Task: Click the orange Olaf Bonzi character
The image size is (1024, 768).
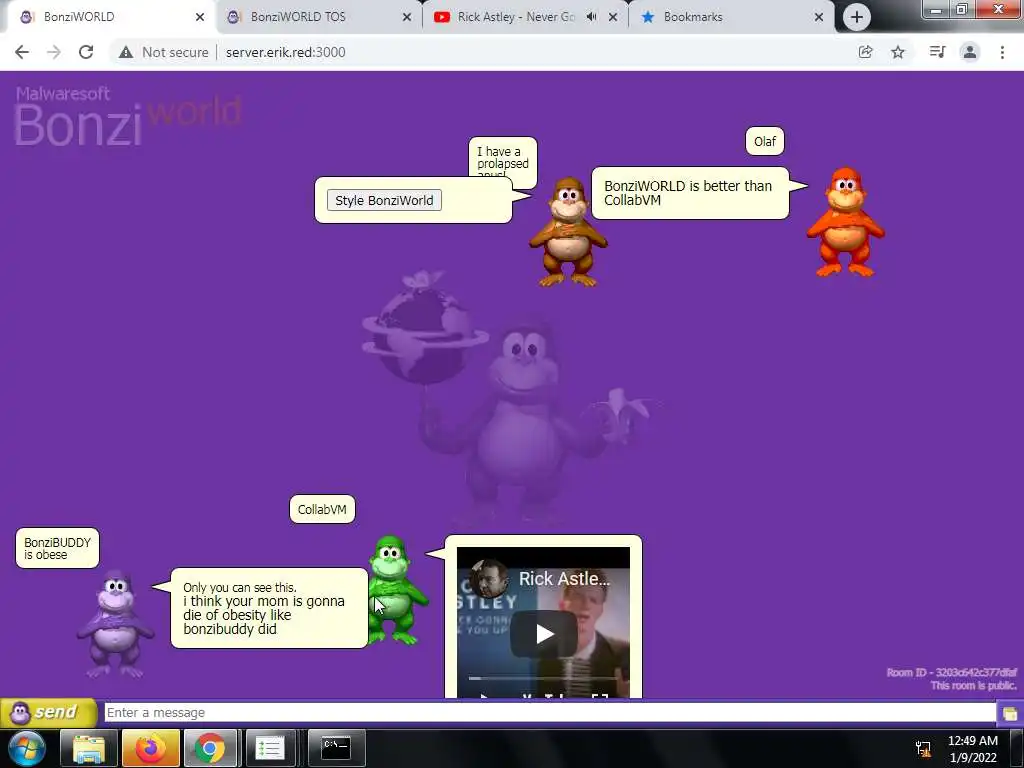Action: pos(845,222)
